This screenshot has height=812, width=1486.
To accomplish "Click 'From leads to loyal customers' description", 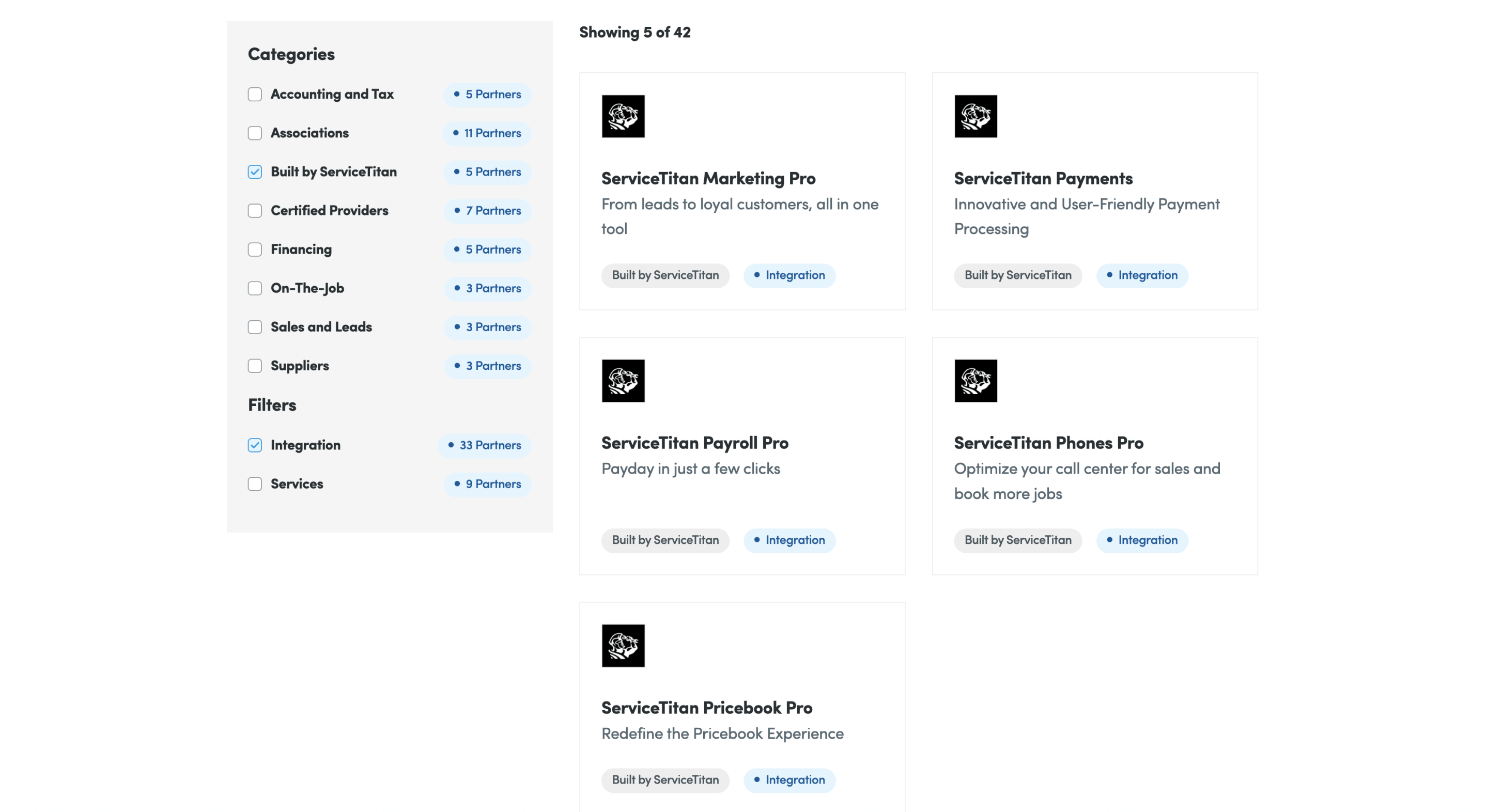I will (x=739, y=216).
